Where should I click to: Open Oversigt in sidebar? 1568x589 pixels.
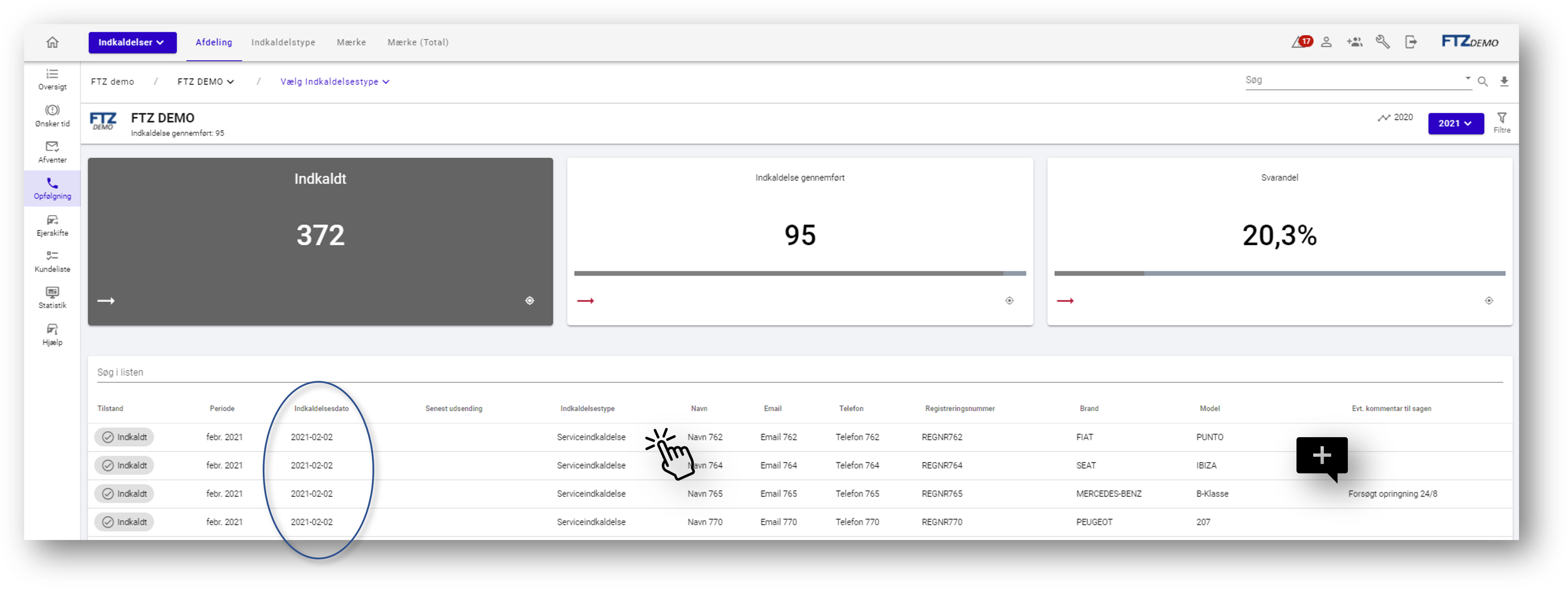[52, 80]
